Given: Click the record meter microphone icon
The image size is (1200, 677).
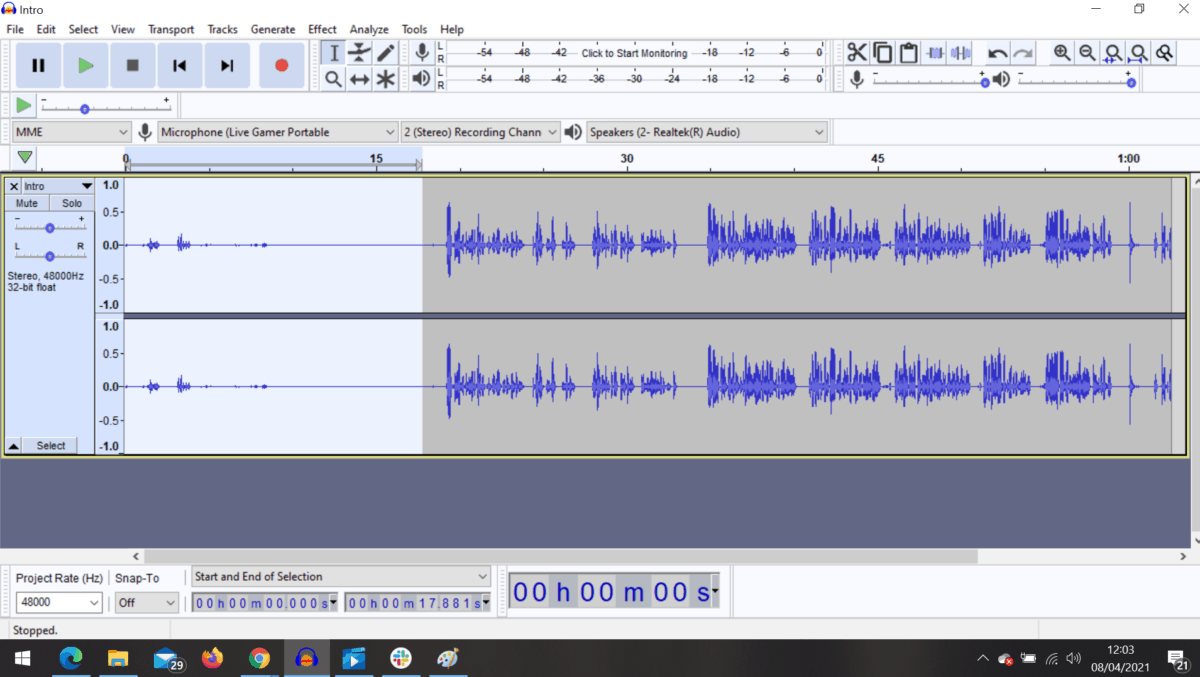Looking at the screenshot, I should (x=422, y=53).
